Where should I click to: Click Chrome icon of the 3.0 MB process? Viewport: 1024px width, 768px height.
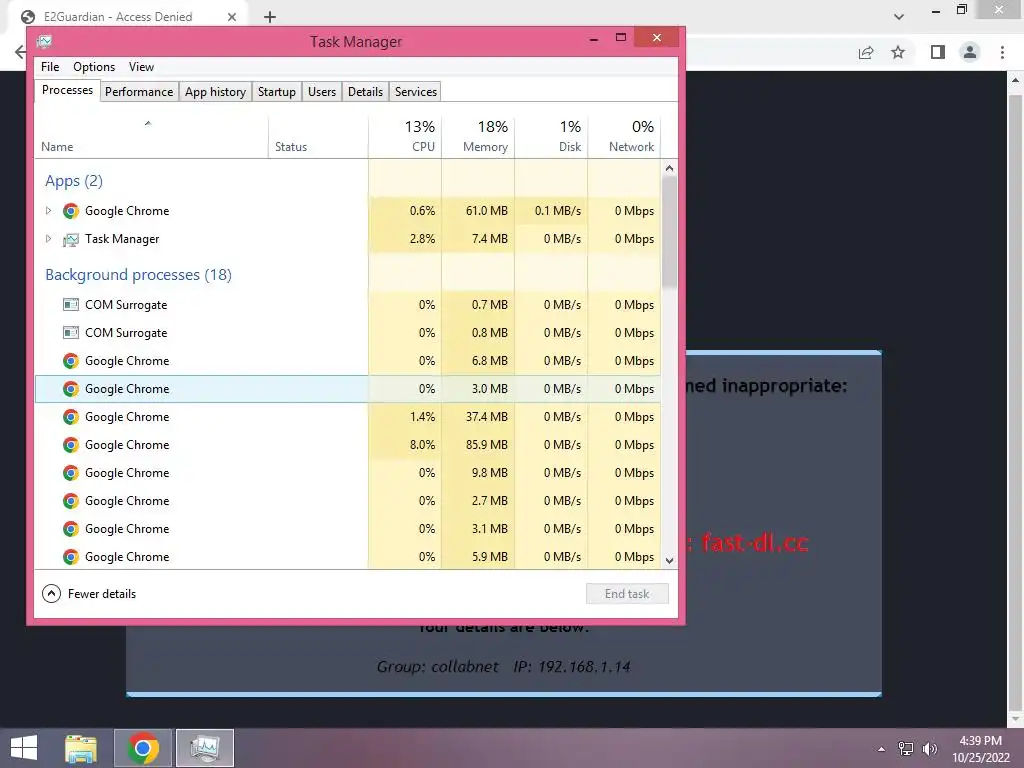coord(71,389)
